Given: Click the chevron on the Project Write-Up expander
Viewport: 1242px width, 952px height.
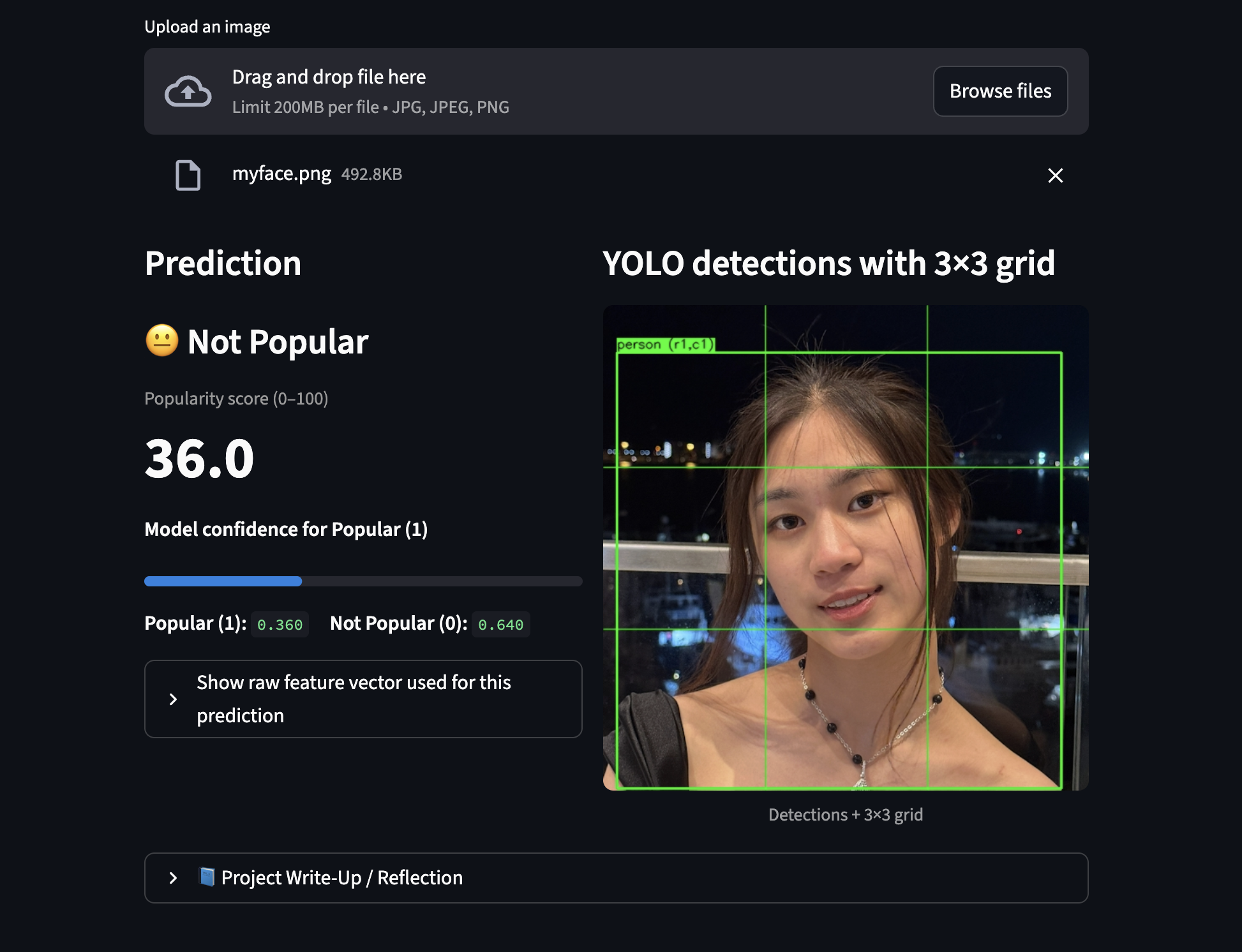Looking at the screenshot, I should (x=173, y=877).
